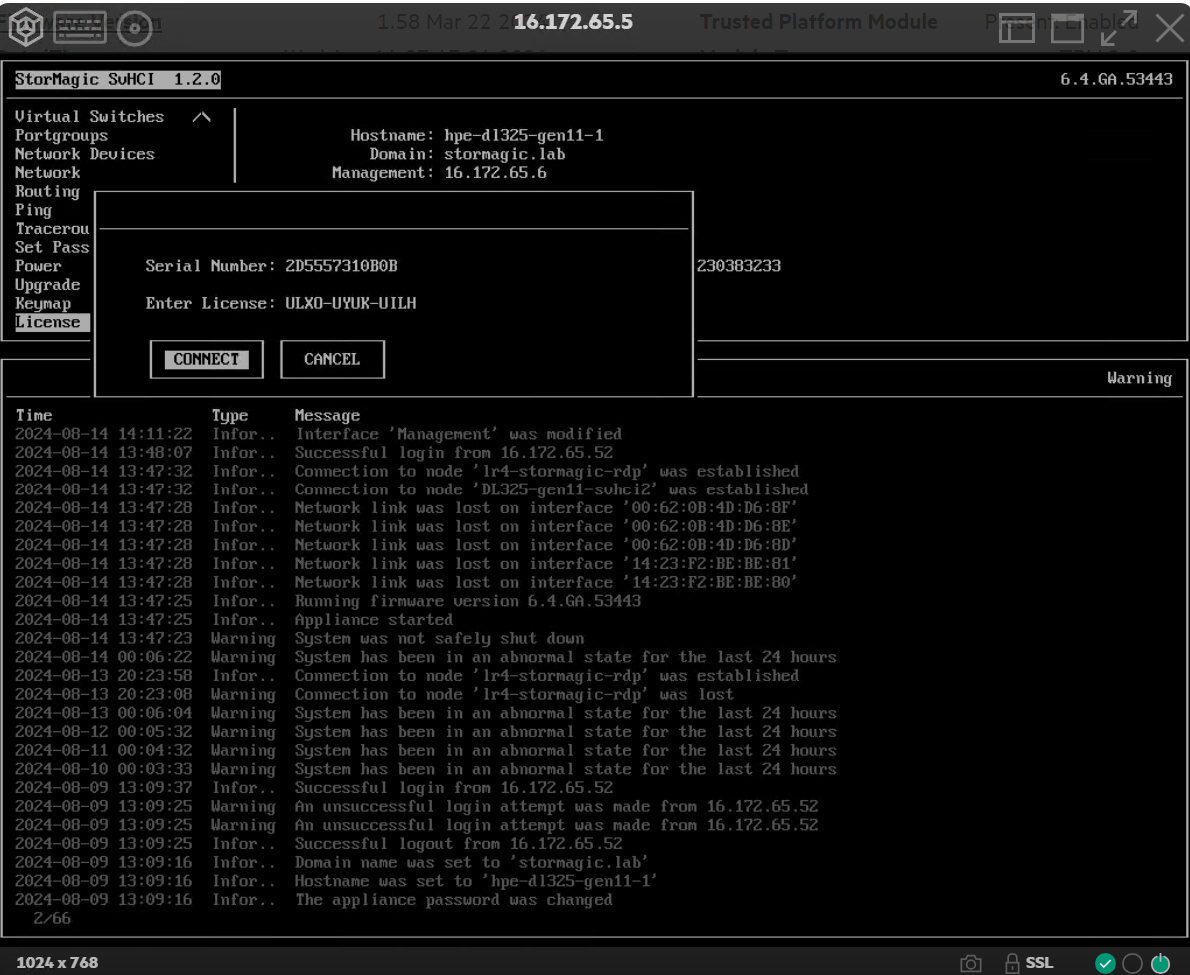
Task: Collapse menu with the caret beside Virtual Switches
Action: (x=201, y=117)
